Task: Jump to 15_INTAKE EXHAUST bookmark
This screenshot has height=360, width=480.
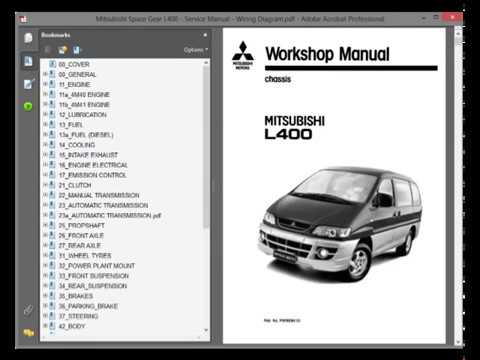Action: [x=88, y=155]
